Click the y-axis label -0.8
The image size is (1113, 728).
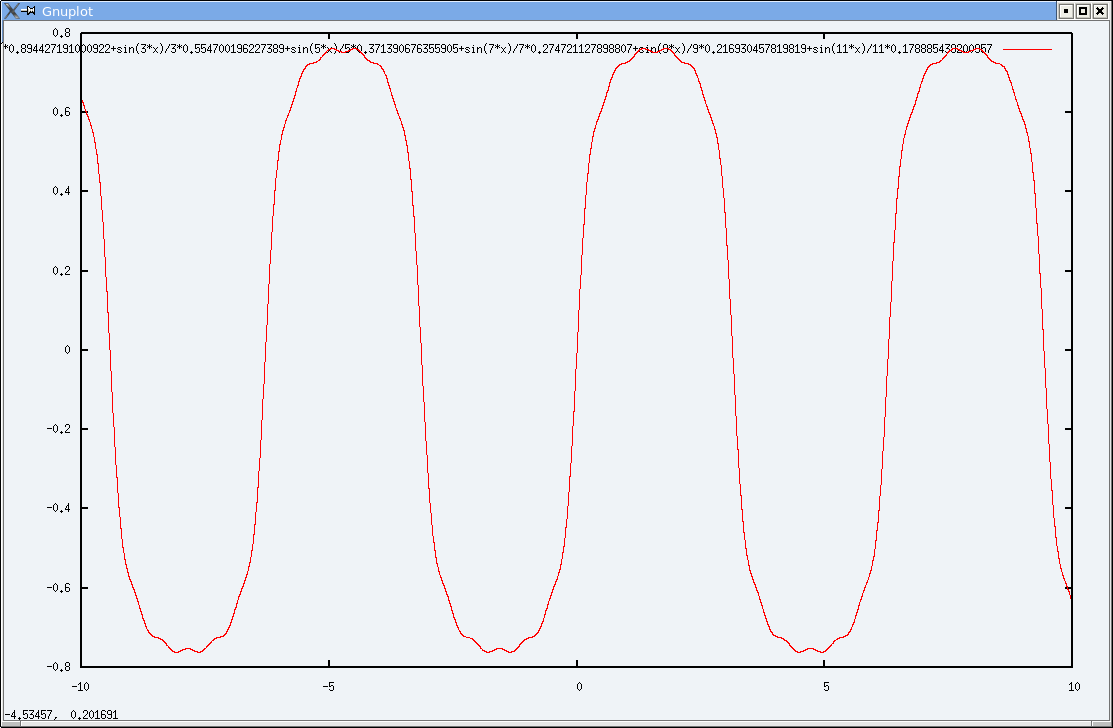59,667
